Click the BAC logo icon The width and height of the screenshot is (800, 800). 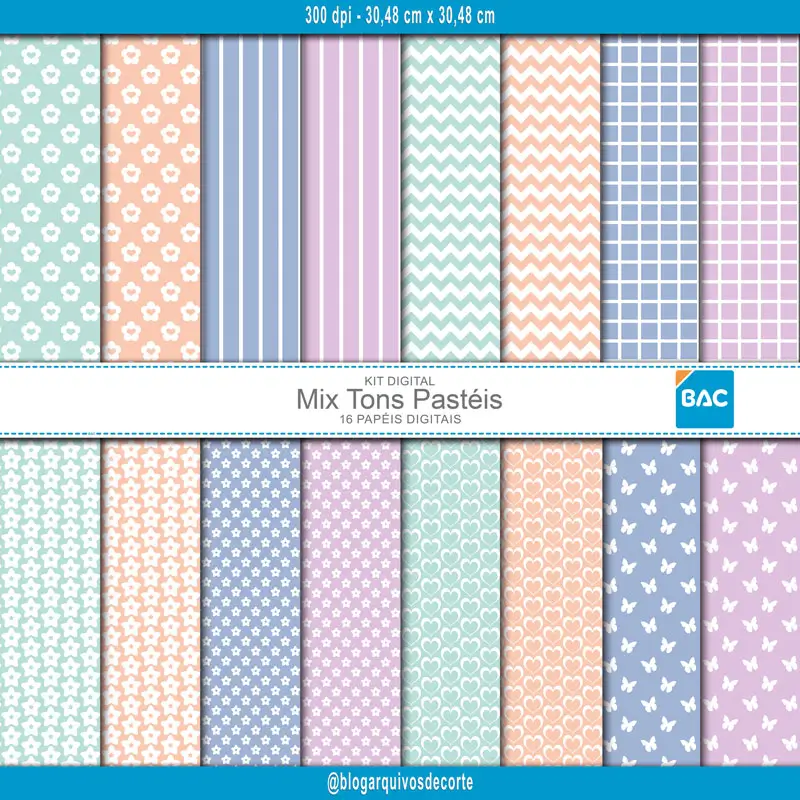click(704, 399)
